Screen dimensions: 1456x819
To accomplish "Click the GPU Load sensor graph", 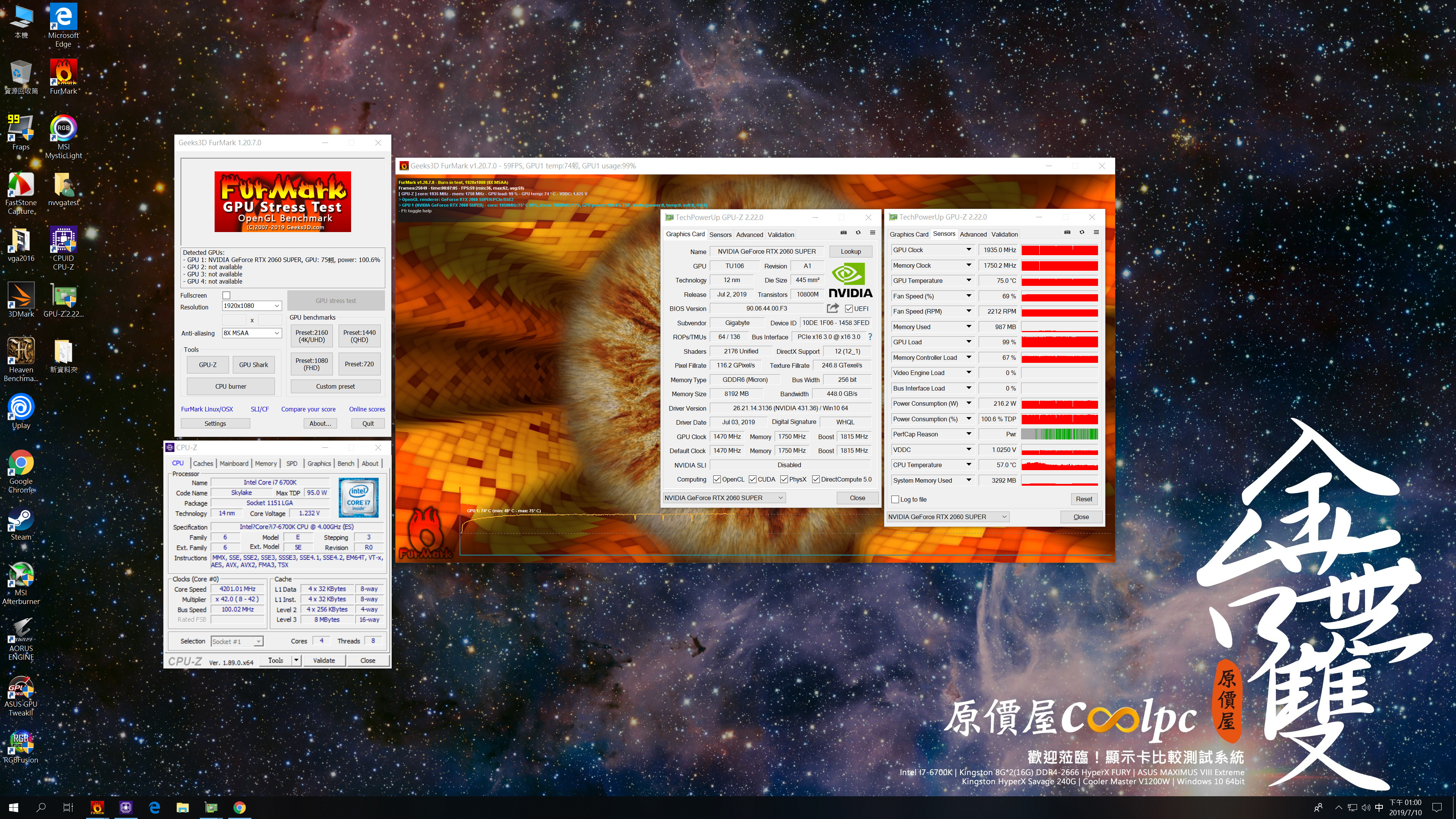I will click(1060, 342).
